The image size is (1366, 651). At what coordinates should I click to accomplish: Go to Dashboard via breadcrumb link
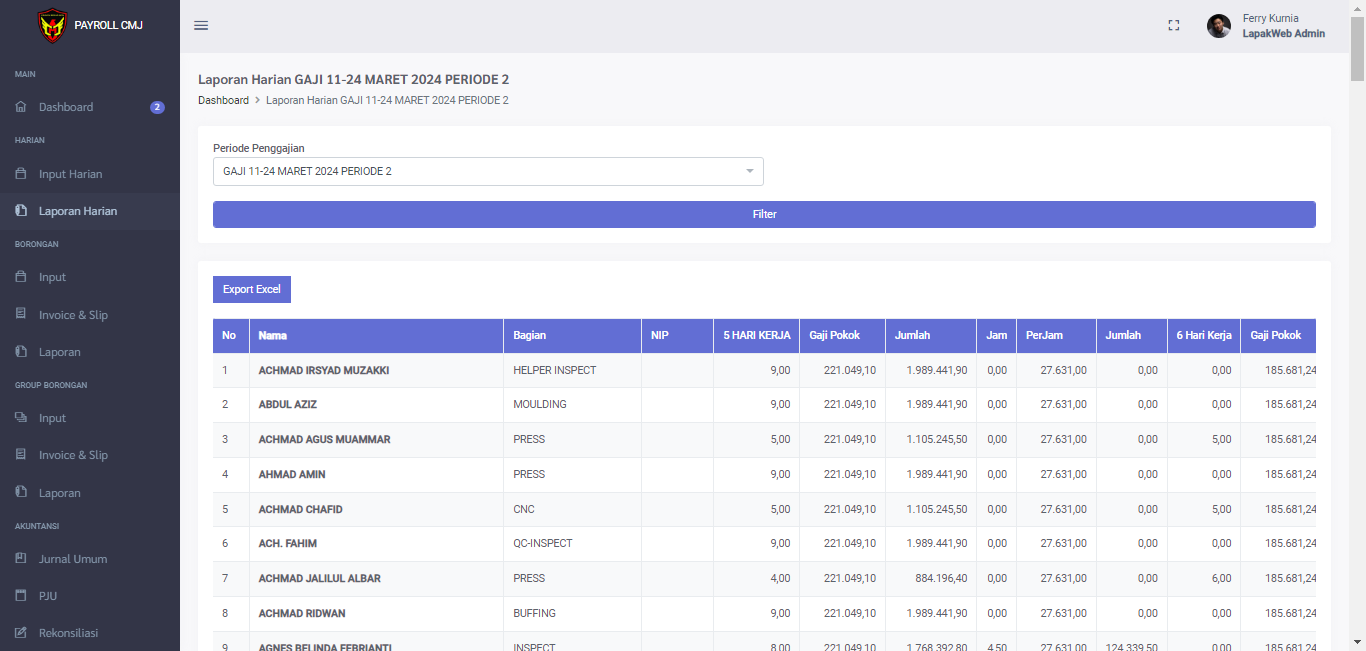point(223,100)
